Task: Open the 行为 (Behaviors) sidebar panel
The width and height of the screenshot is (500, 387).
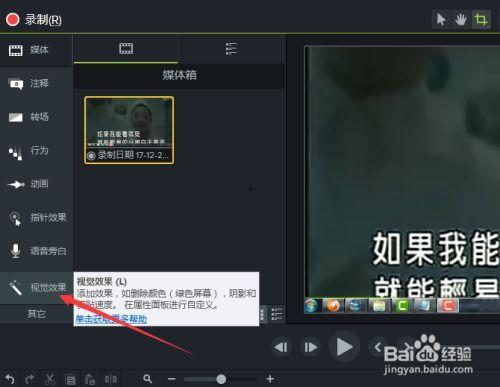Action: point(36,151)
